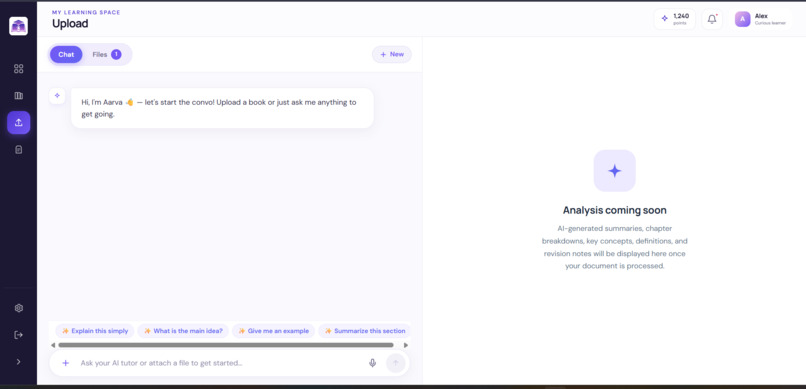
Task: Click the 'Upload' page title
Action: pos(70,24)
